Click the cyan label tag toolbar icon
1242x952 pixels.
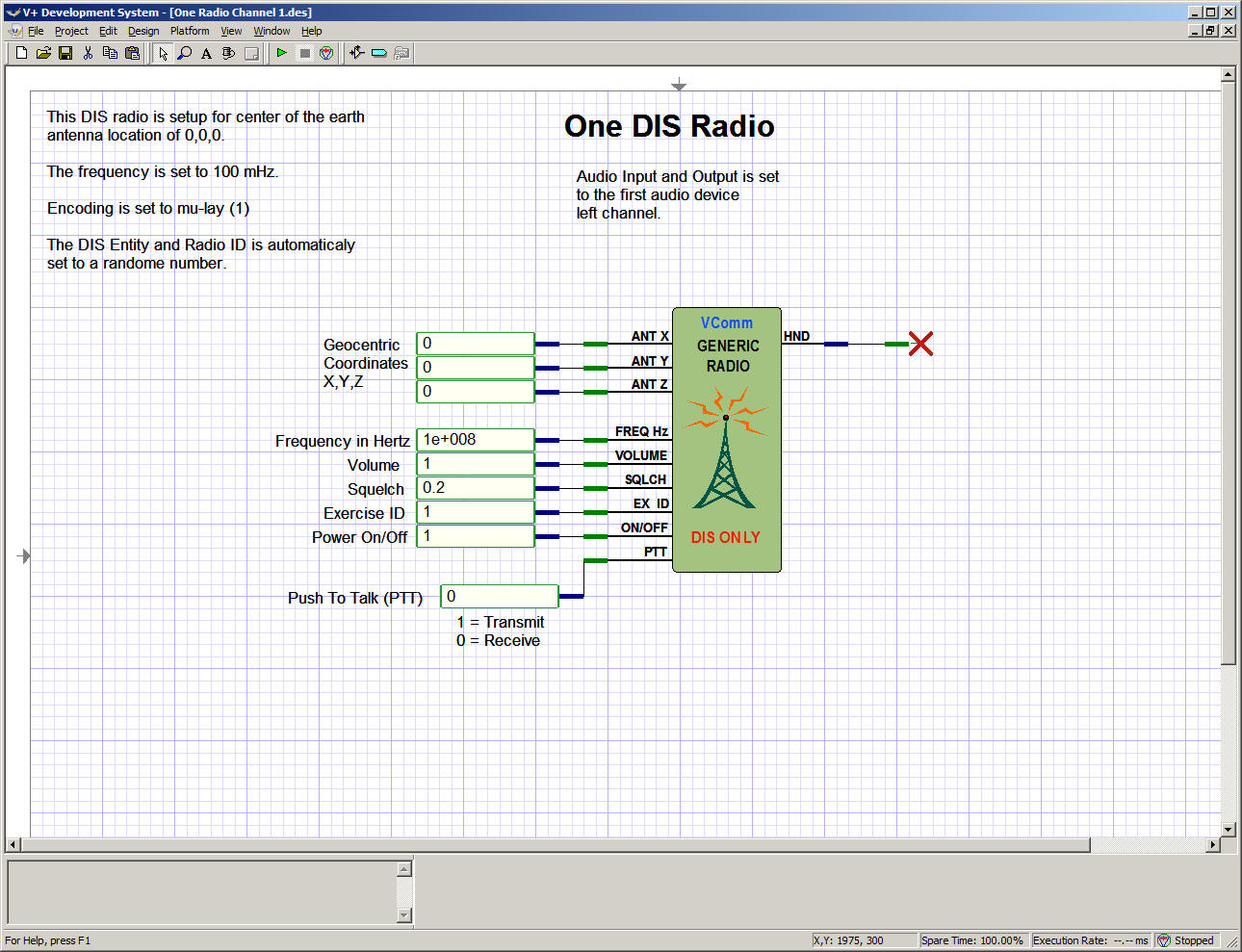click(379, 53)
